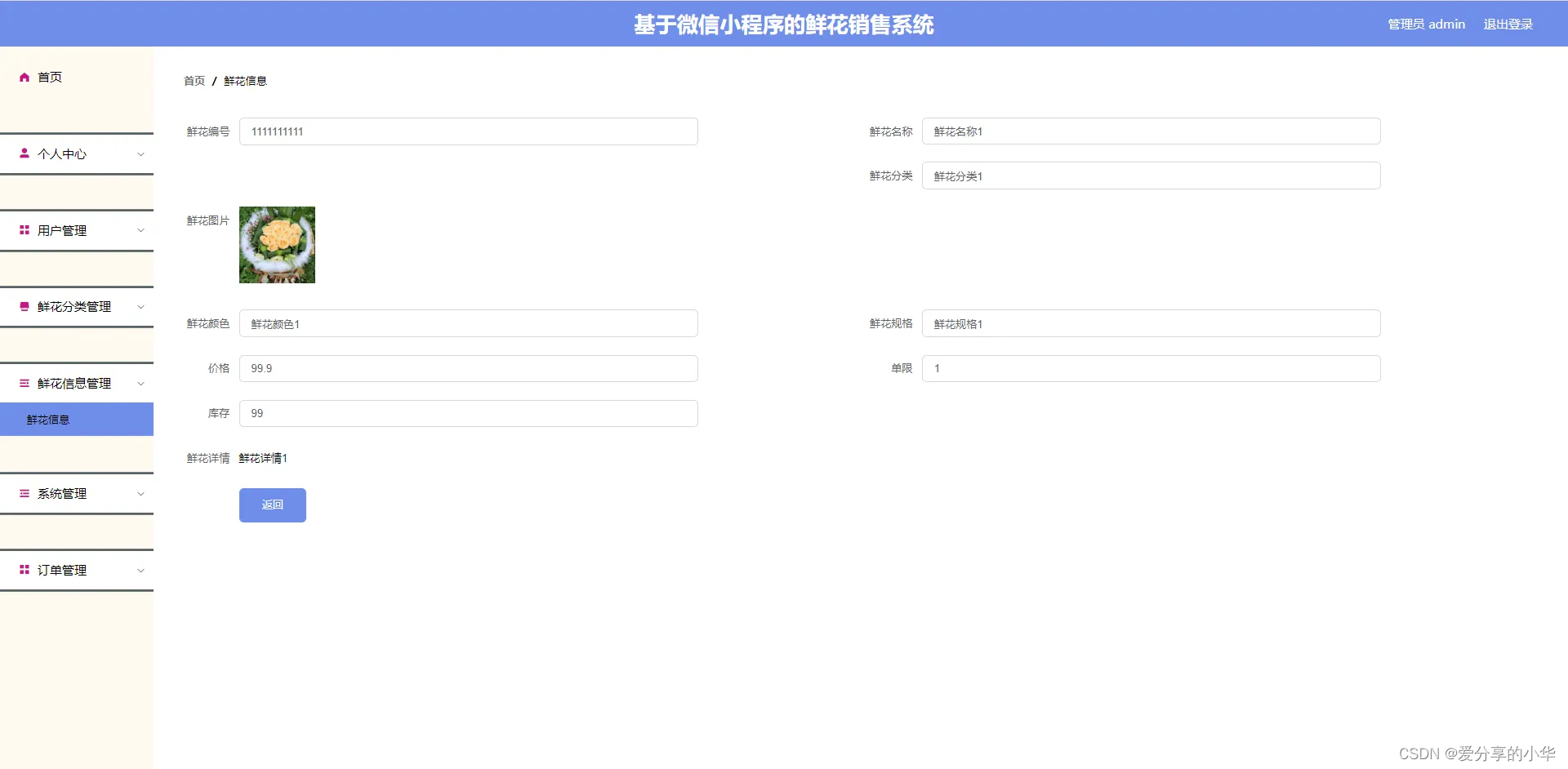Click the grid icon for 用户管理
The image size is (1568, 769).
[24, 230]
